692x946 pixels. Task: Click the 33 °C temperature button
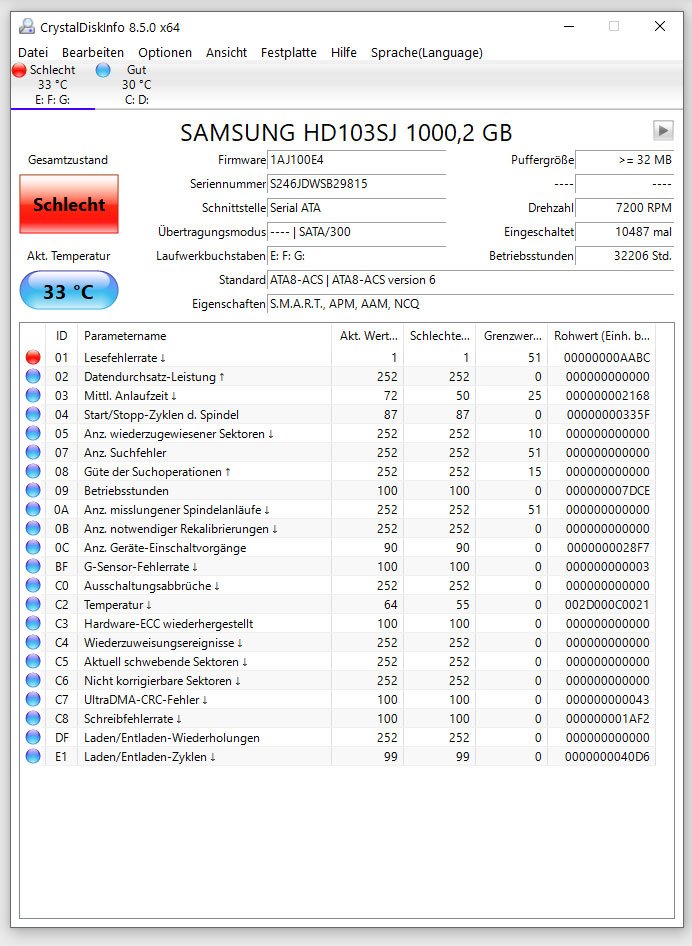pos(69,291)
